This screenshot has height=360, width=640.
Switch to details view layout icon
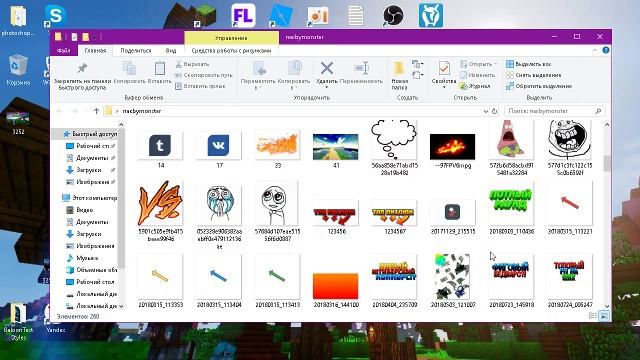pos(593,316)
